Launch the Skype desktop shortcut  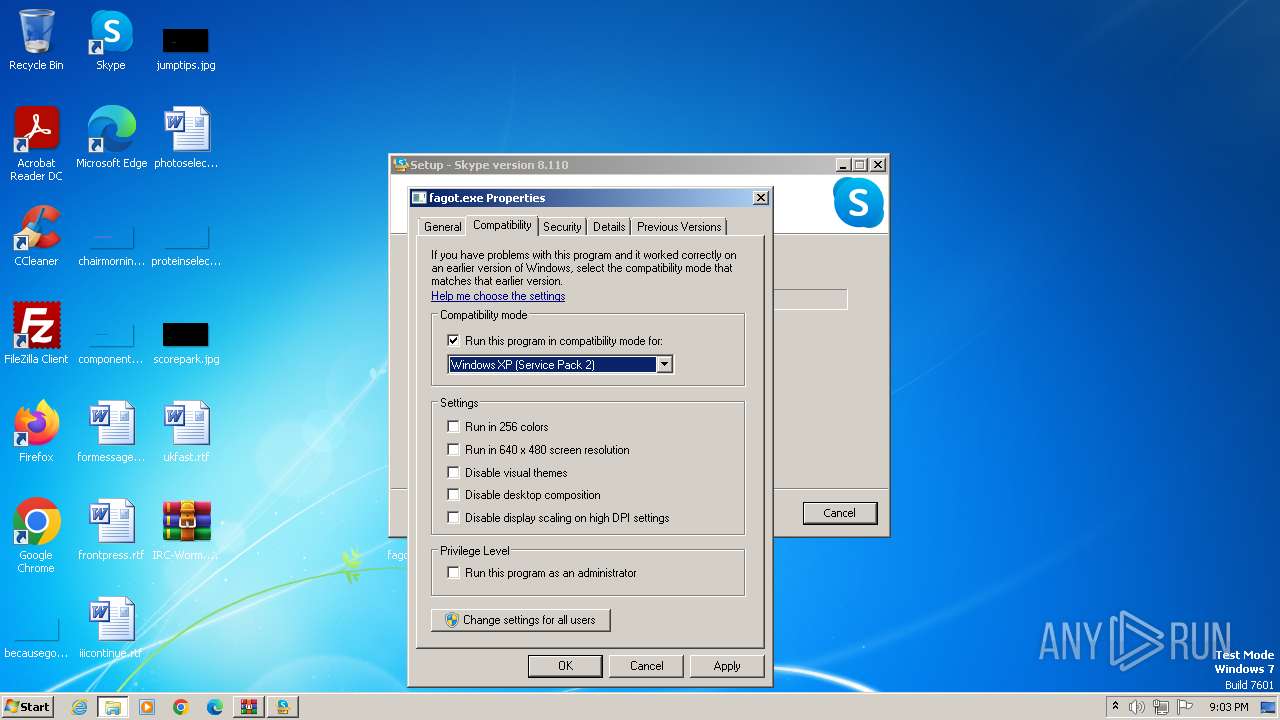pos(111,40)
